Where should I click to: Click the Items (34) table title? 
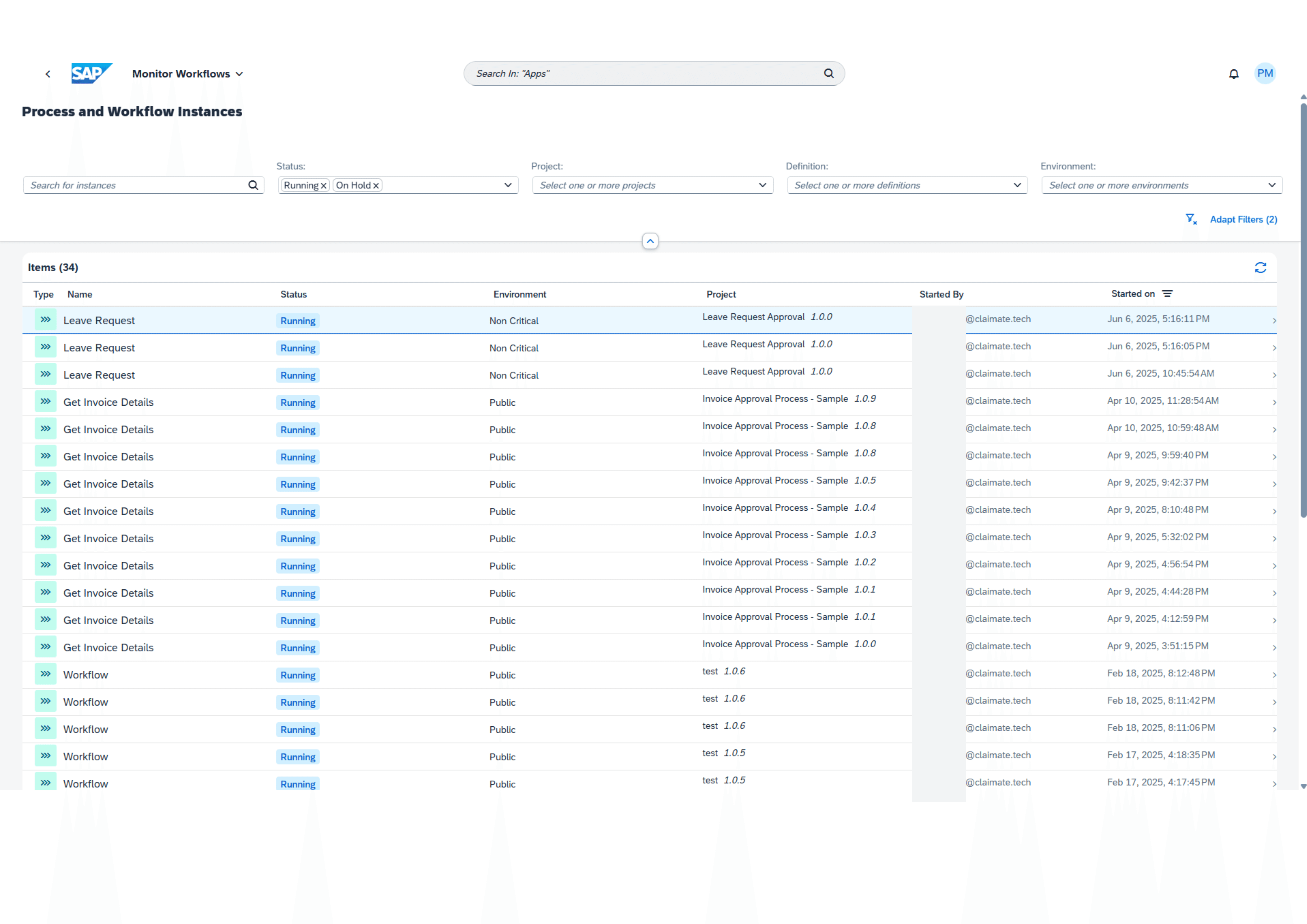[53, 268]
